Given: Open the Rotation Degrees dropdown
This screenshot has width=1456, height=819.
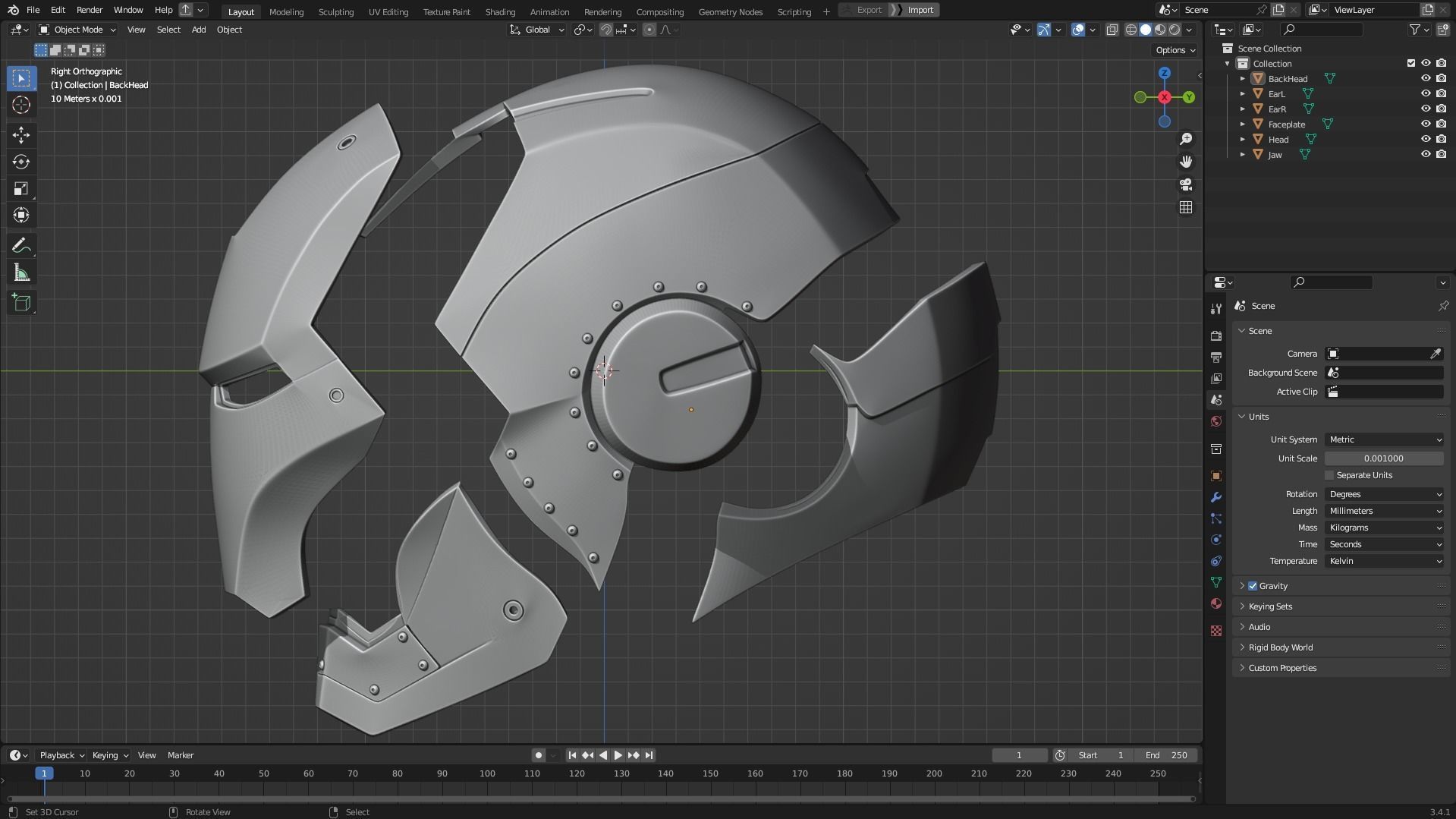Looking at the screenshot, I should click(x=1385, y=494).
